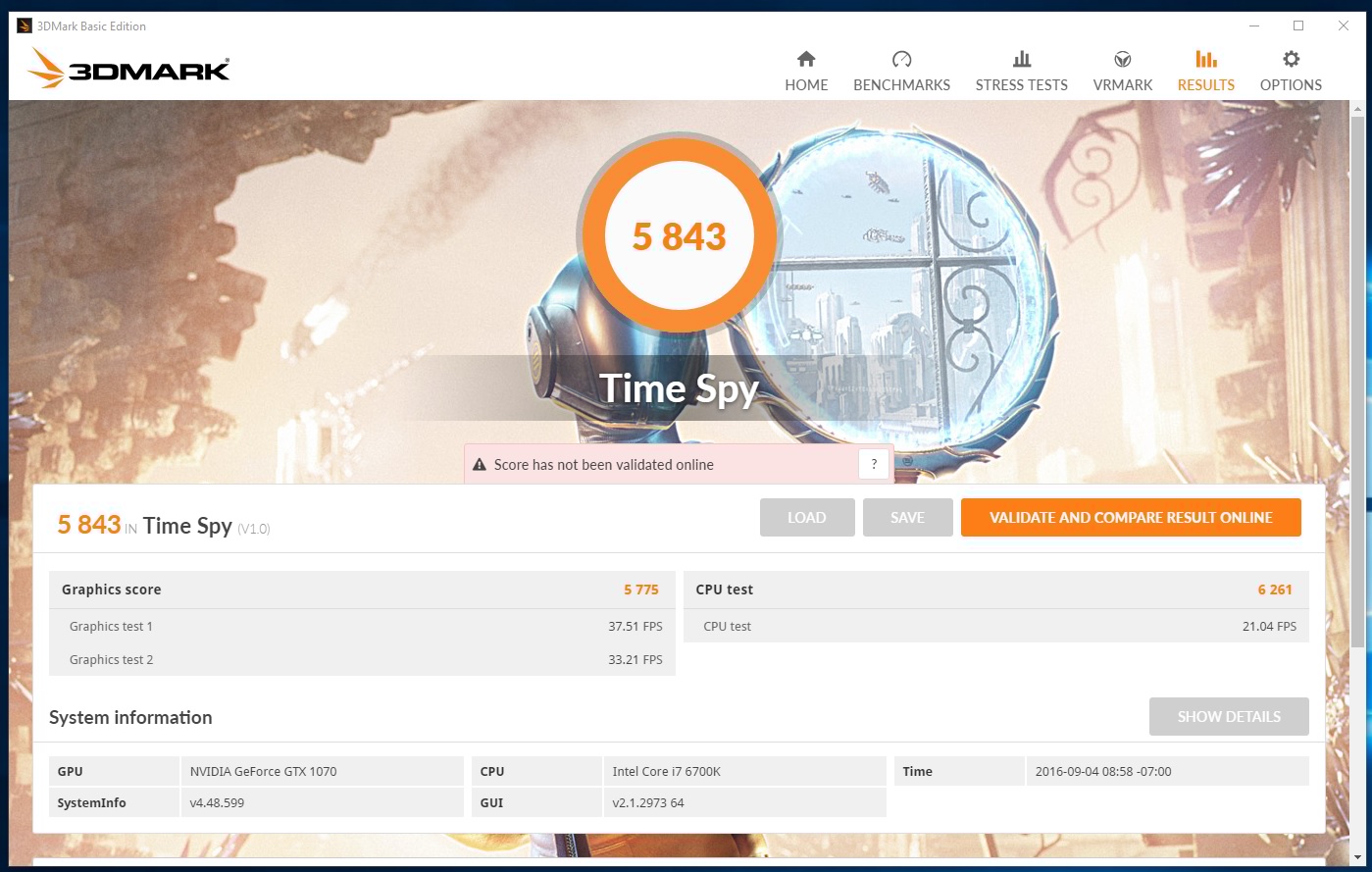Screen dimensions: 1372x872
Task: Select the Results chart icon
Action: (1206, 59)
